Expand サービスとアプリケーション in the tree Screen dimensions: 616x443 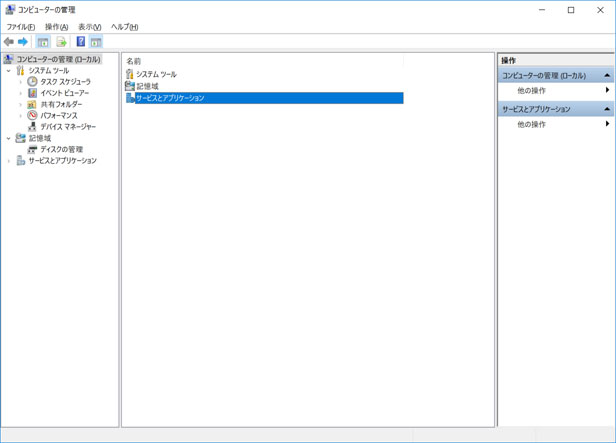point(9,161)
